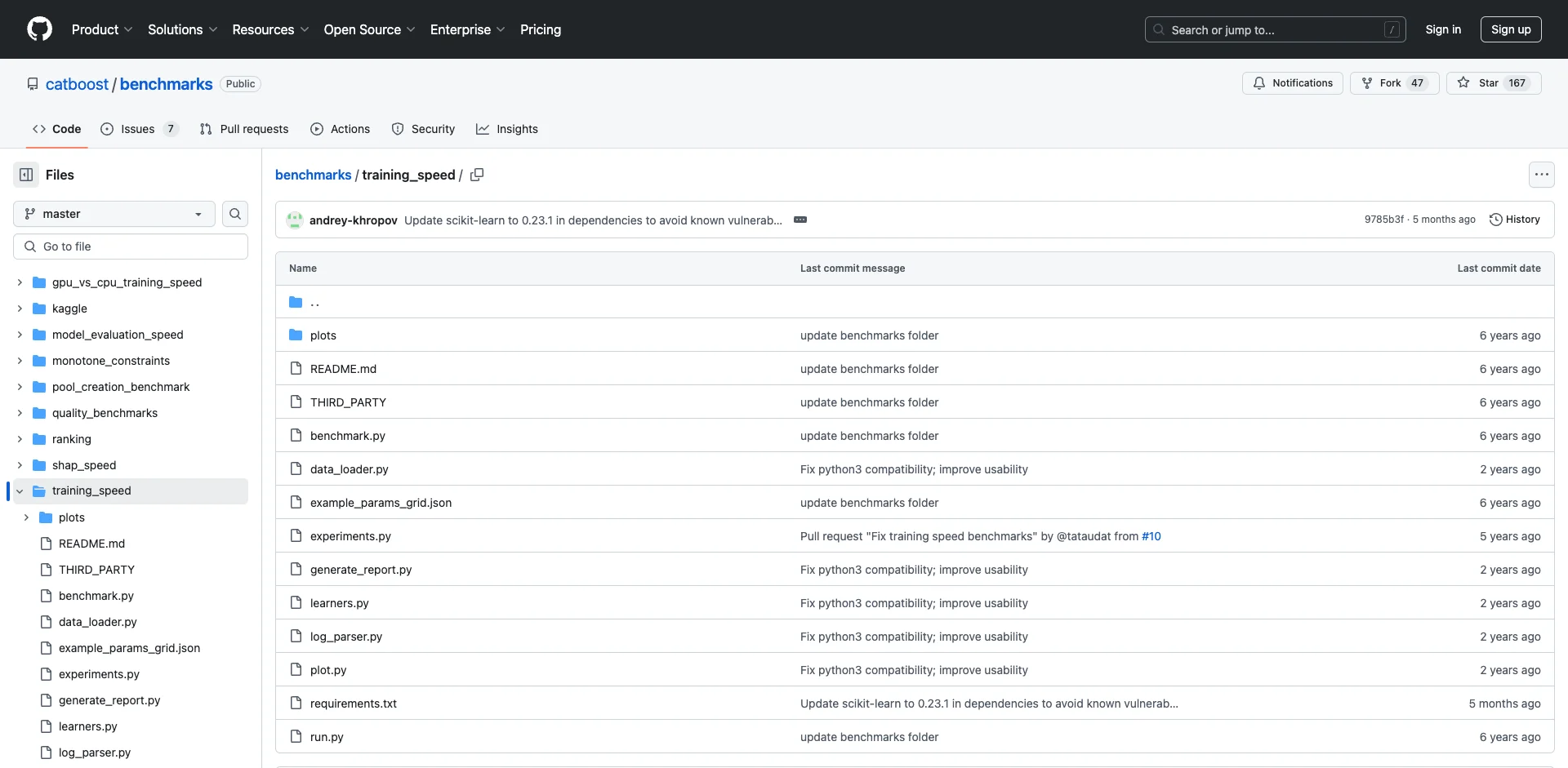This screenshot has width=1568, height=768.
Task: Open the Product navigation dropdown
Action: tap(102, 29)
